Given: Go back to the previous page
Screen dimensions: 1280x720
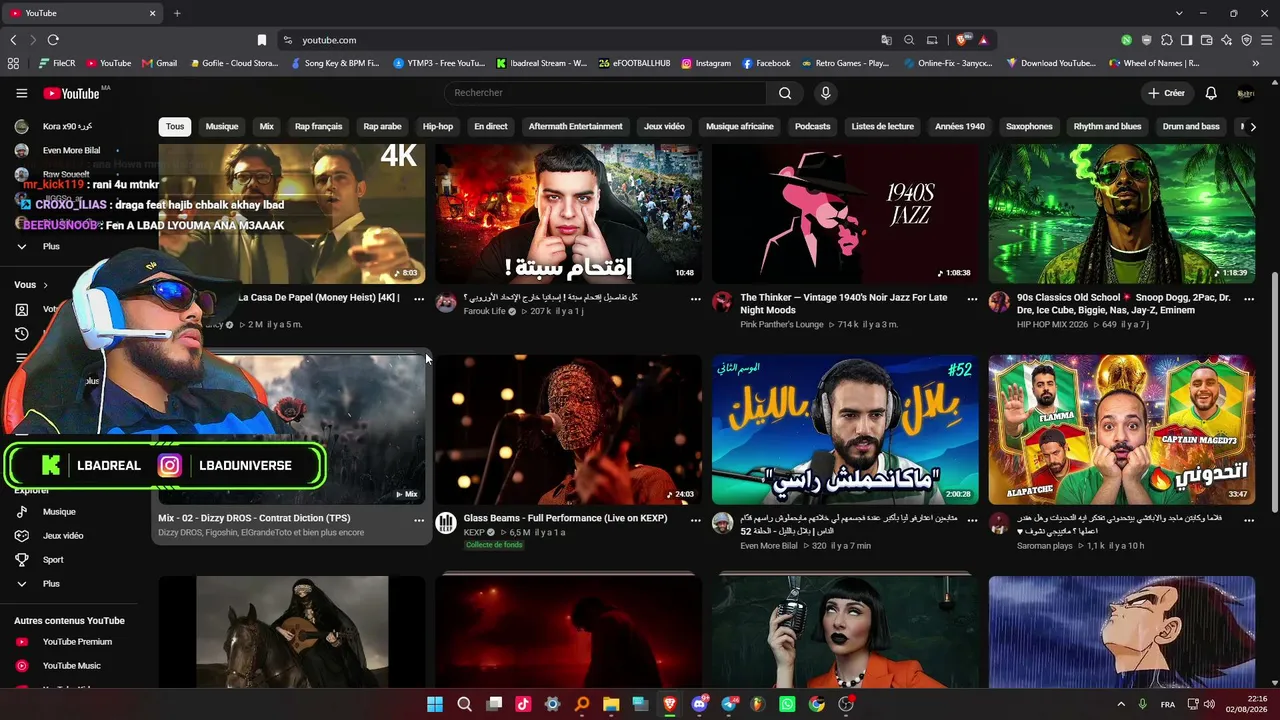Looking at the screenshot, I should click(13, 40).
